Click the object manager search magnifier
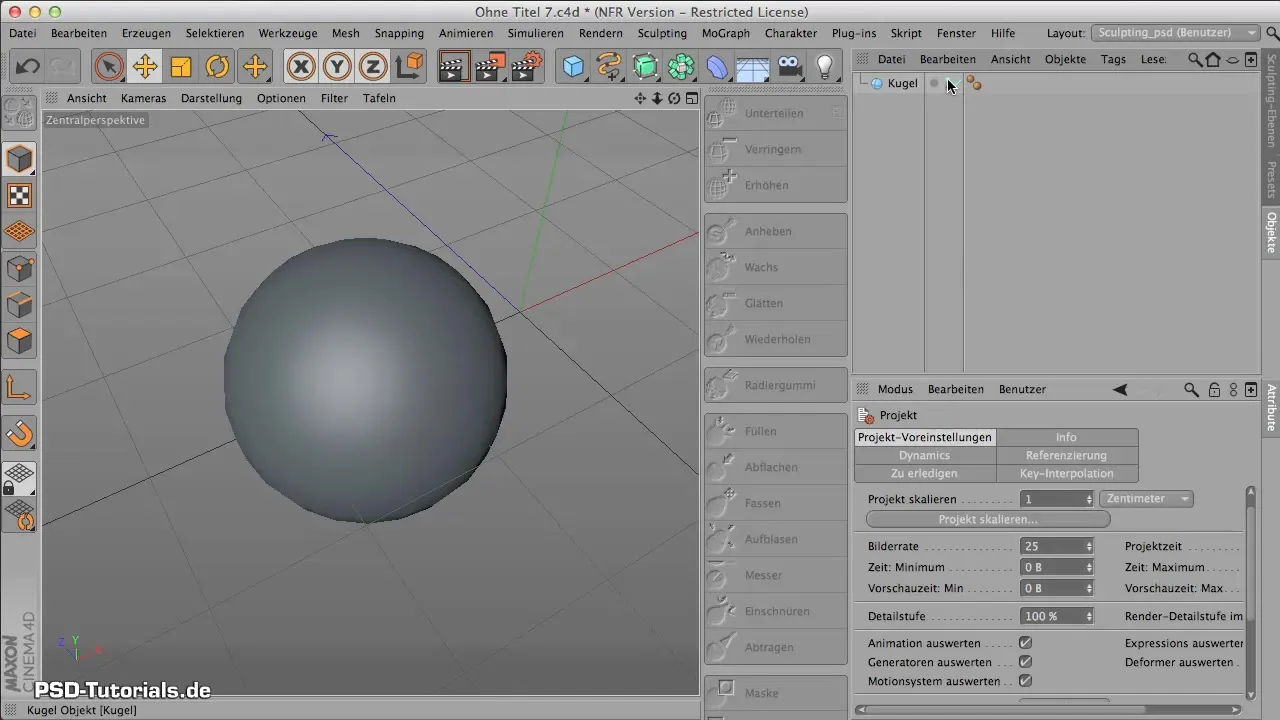1280x720 pixels. [1195, 59]
